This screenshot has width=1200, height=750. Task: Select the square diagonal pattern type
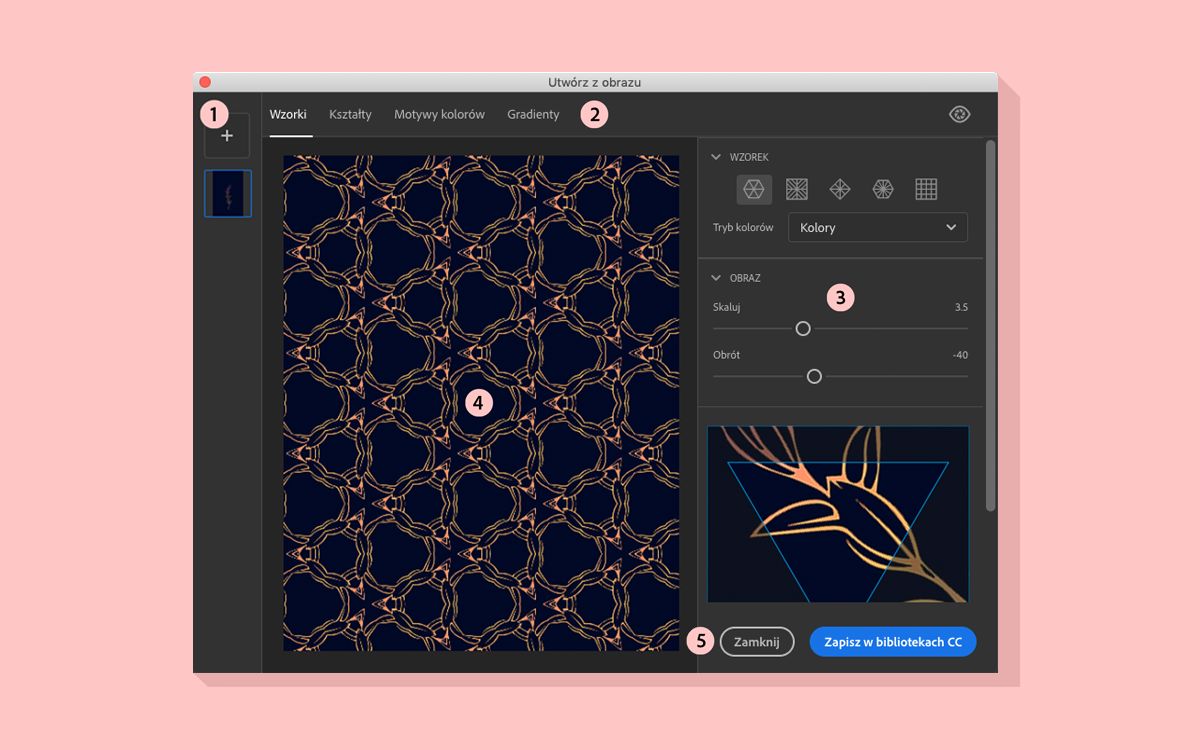pos(797,189)
